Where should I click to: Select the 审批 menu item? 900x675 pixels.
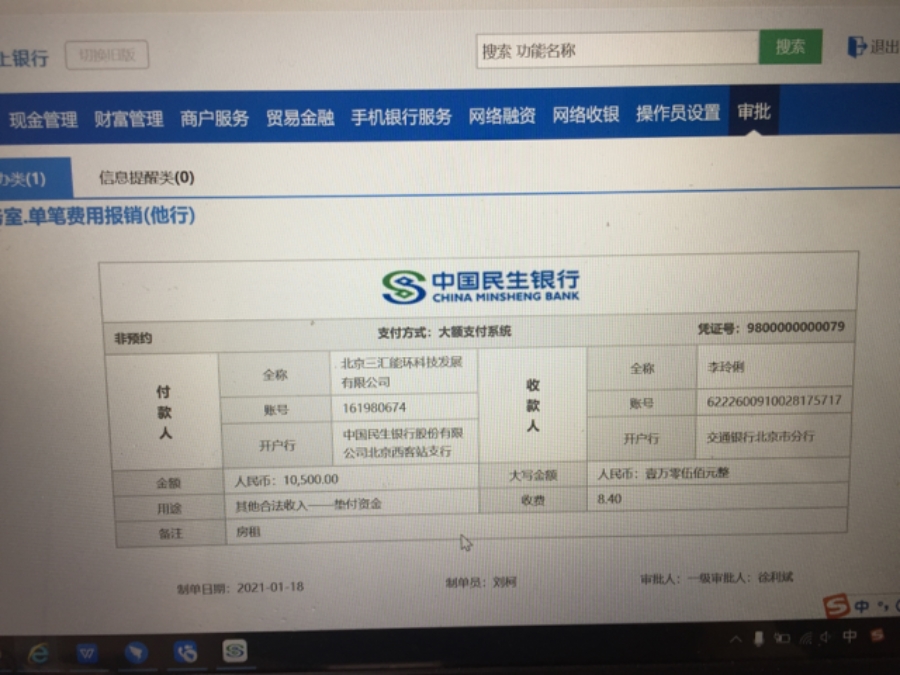pos(754,111)
